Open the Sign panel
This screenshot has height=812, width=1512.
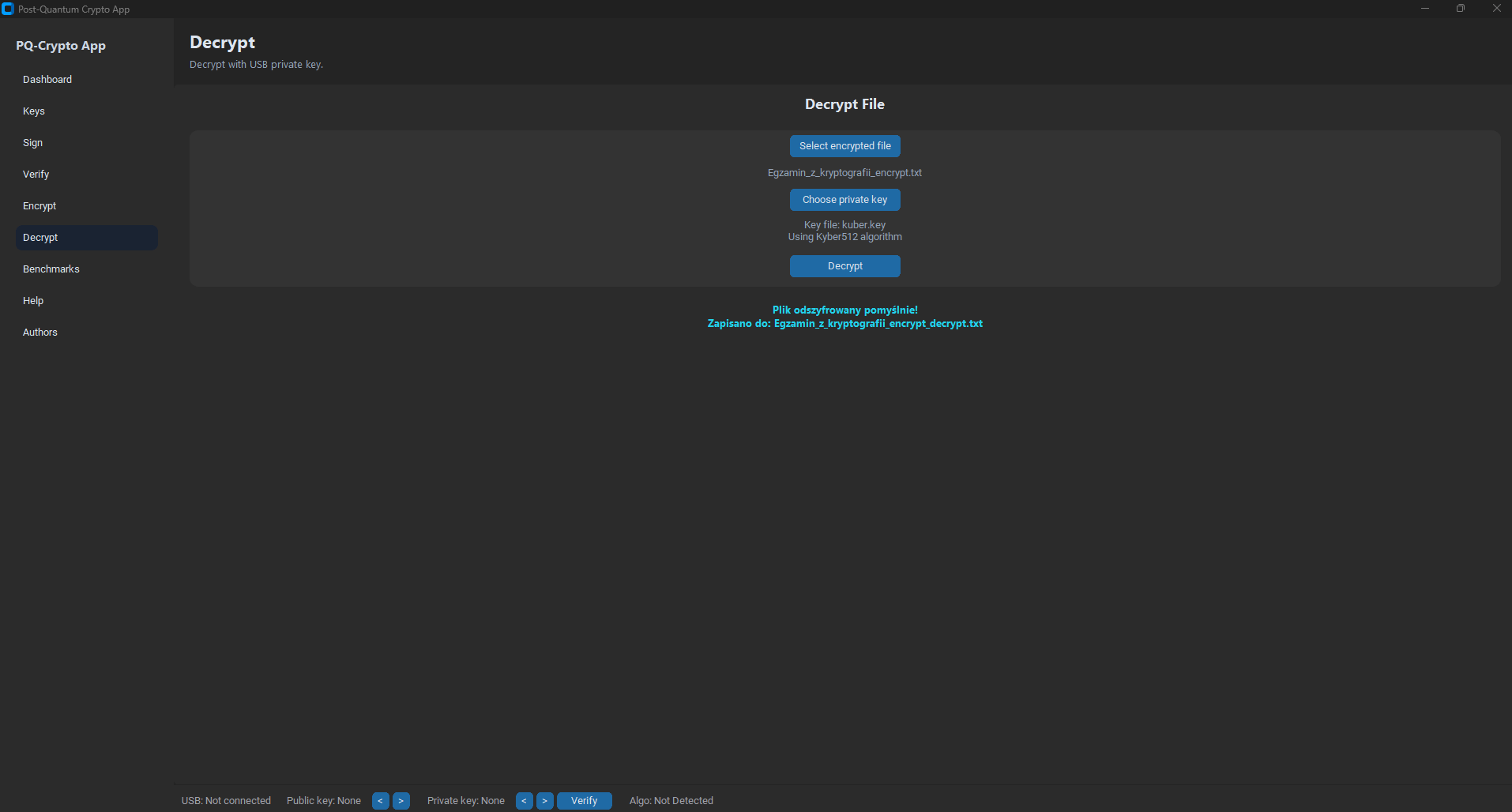point(32,142)
